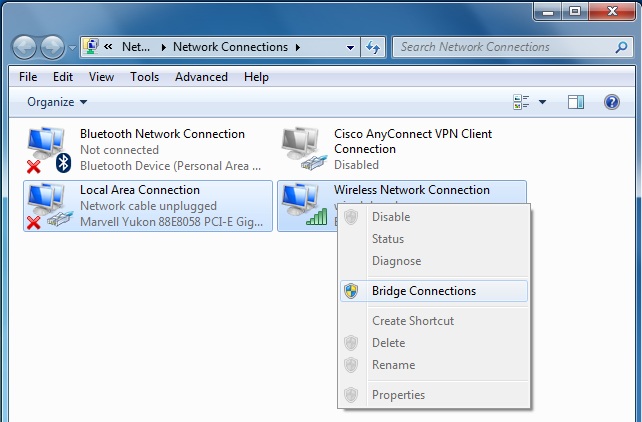The height and width of the screenshot is (422, 642).
Task: Open the Advanced menu
Action: 201,77
